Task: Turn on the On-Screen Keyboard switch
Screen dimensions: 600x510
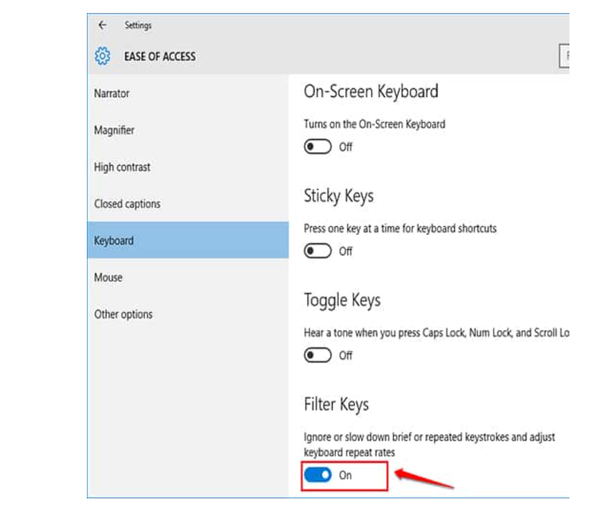Action: [318, 147]
